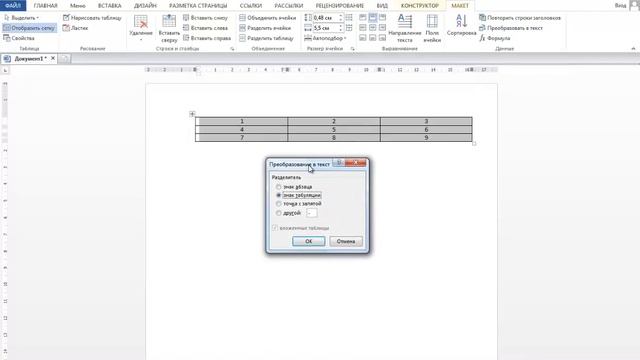
Task: Align cell text middle left
Action: (363, 28)
